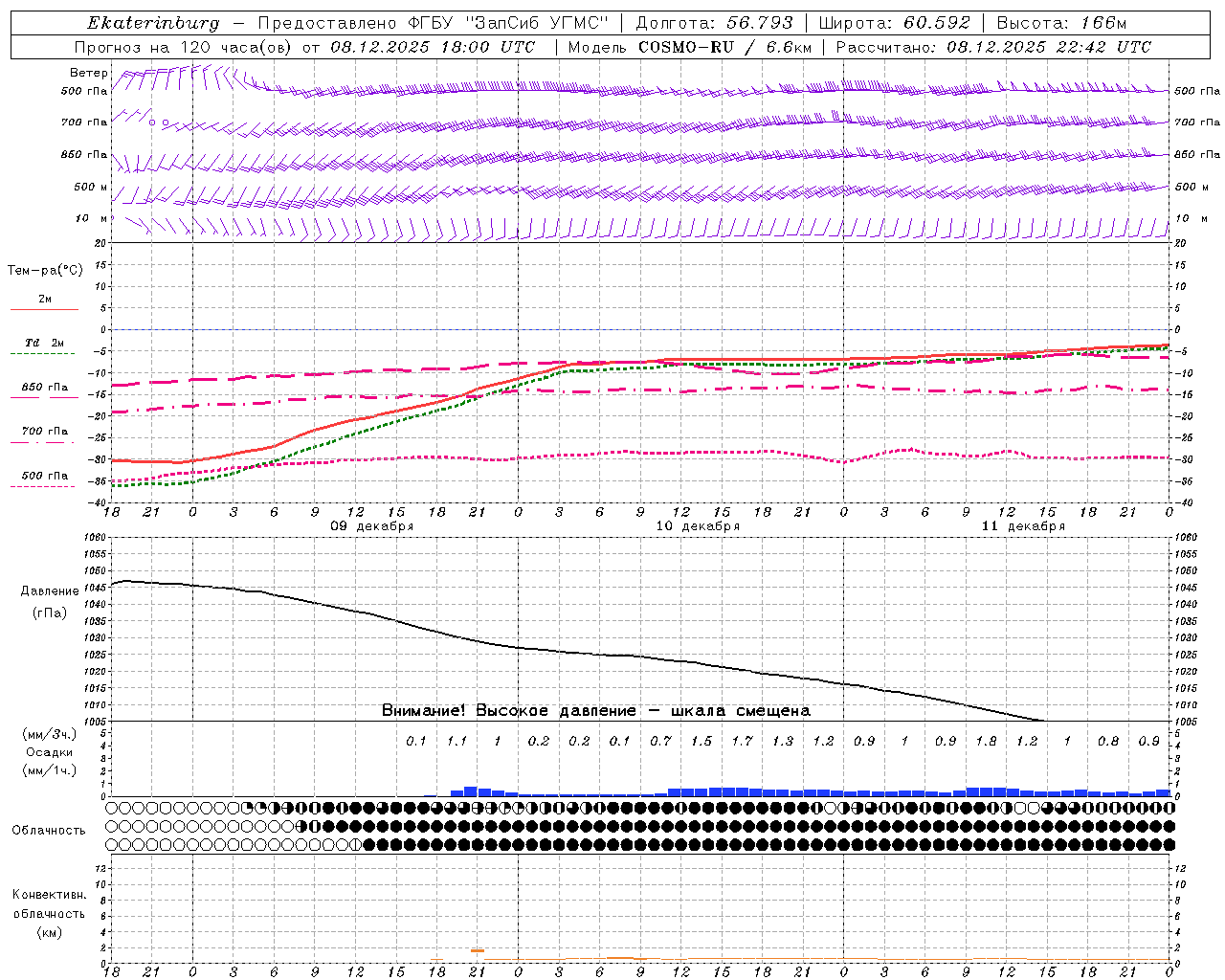This screenshot has width=1225, height=980.
Task: Click the Рассчитано: 08.12.2025 22:42 UTC timestamp
Action: pyautogui.click(x=993, y=47)
